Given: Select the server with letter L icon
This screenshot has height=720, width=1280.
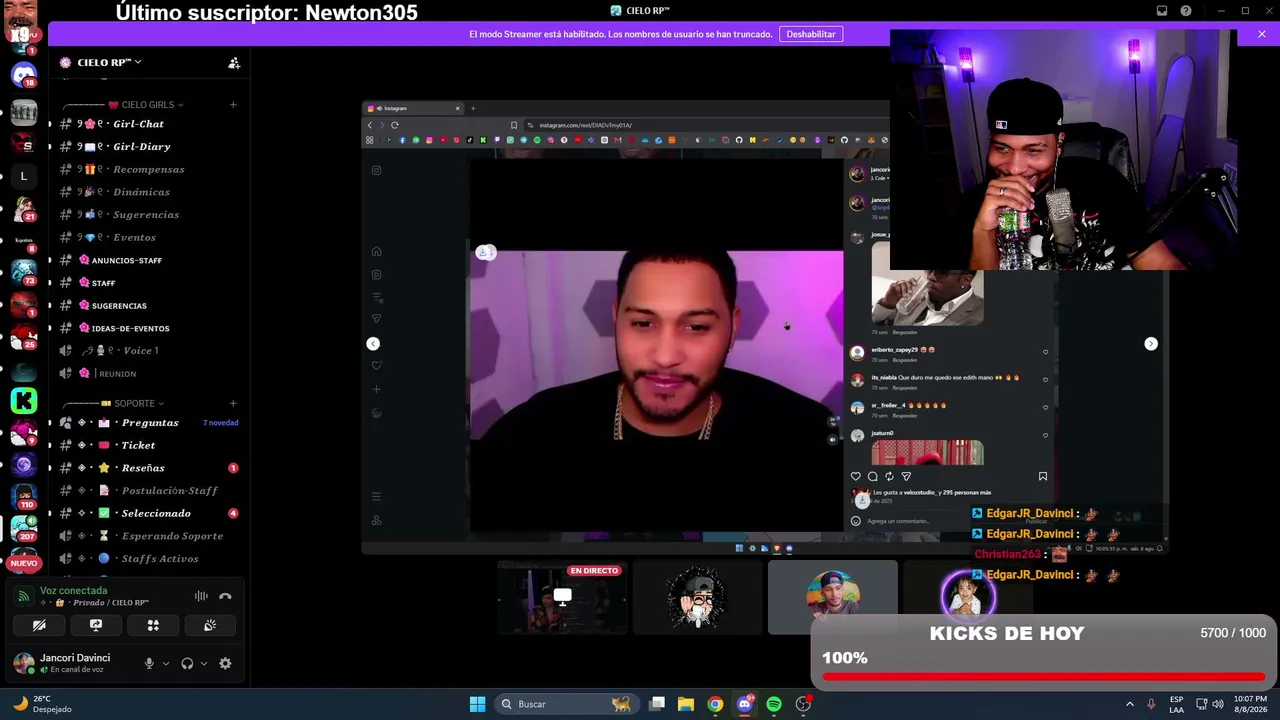Looking at the screenshot, I should pyautogui.click(x=24, y=177).
